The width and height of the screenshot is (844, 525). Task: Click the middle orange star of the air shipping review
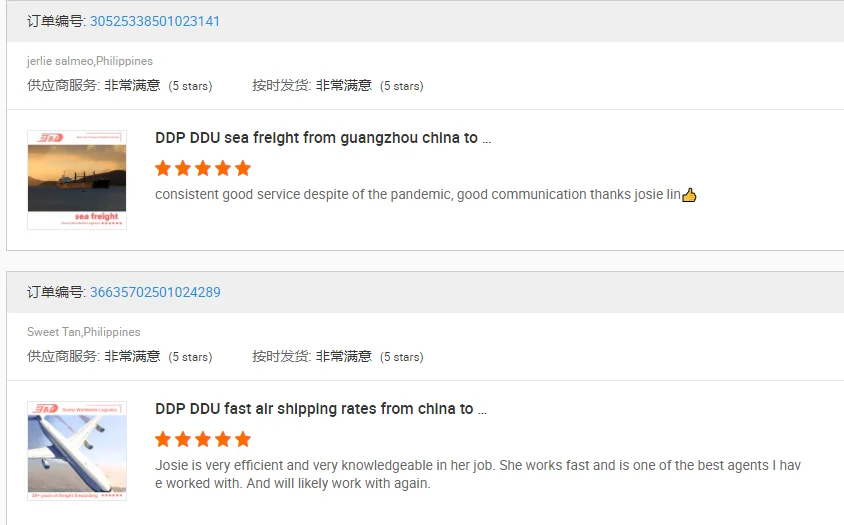203,439
